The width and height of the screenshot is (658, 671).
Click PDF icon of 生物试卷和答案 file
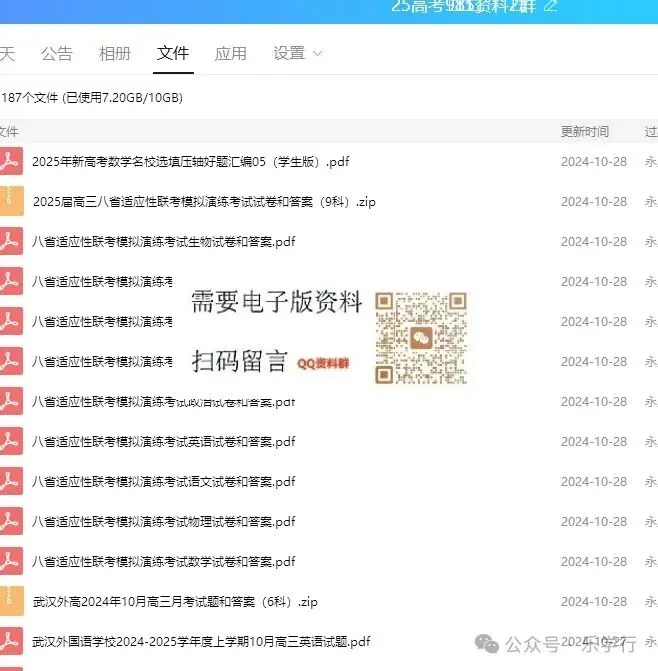pos(11,241)
